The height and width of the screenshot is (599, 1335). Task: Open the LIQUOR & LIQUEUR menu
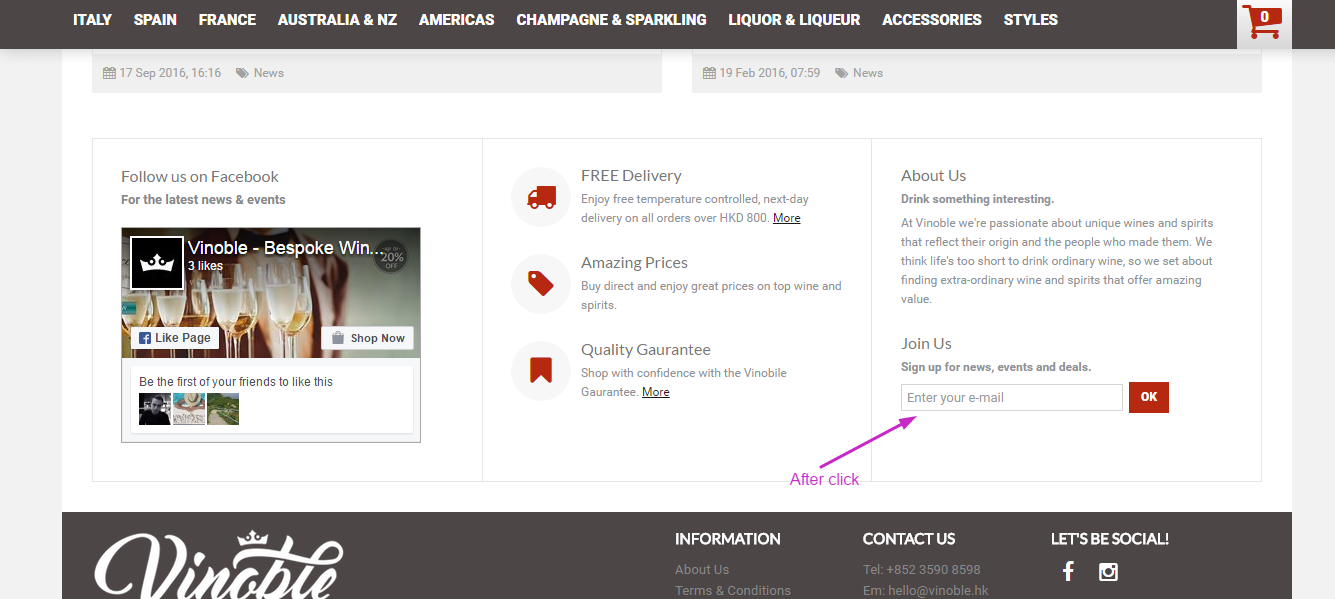pos(794,20)
